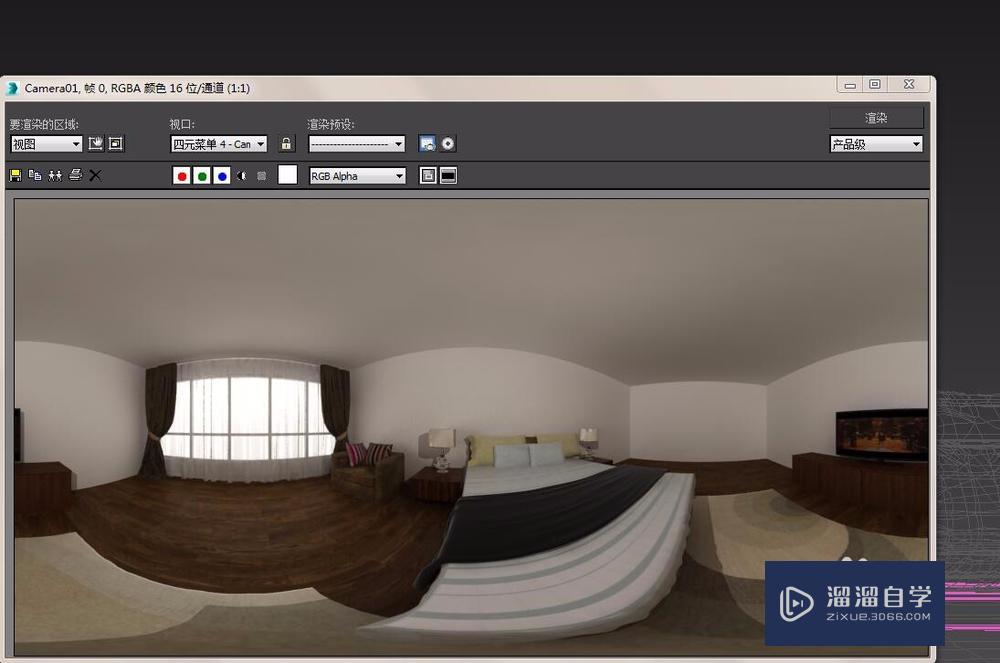Click the auto region selected icon

pyautogui.click(x=116, y=143)
